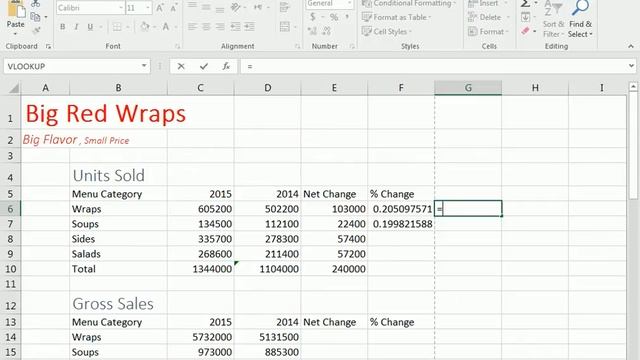Click the Fill Color bucket icon

144,27
